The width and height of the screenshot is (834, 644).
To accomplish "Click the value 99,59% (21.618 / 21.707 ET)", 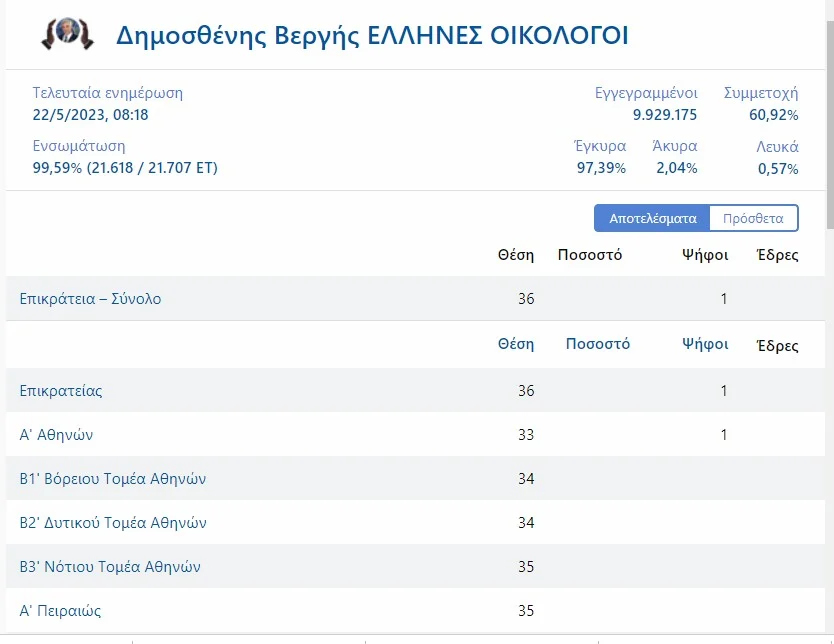I will coord(125,168).
